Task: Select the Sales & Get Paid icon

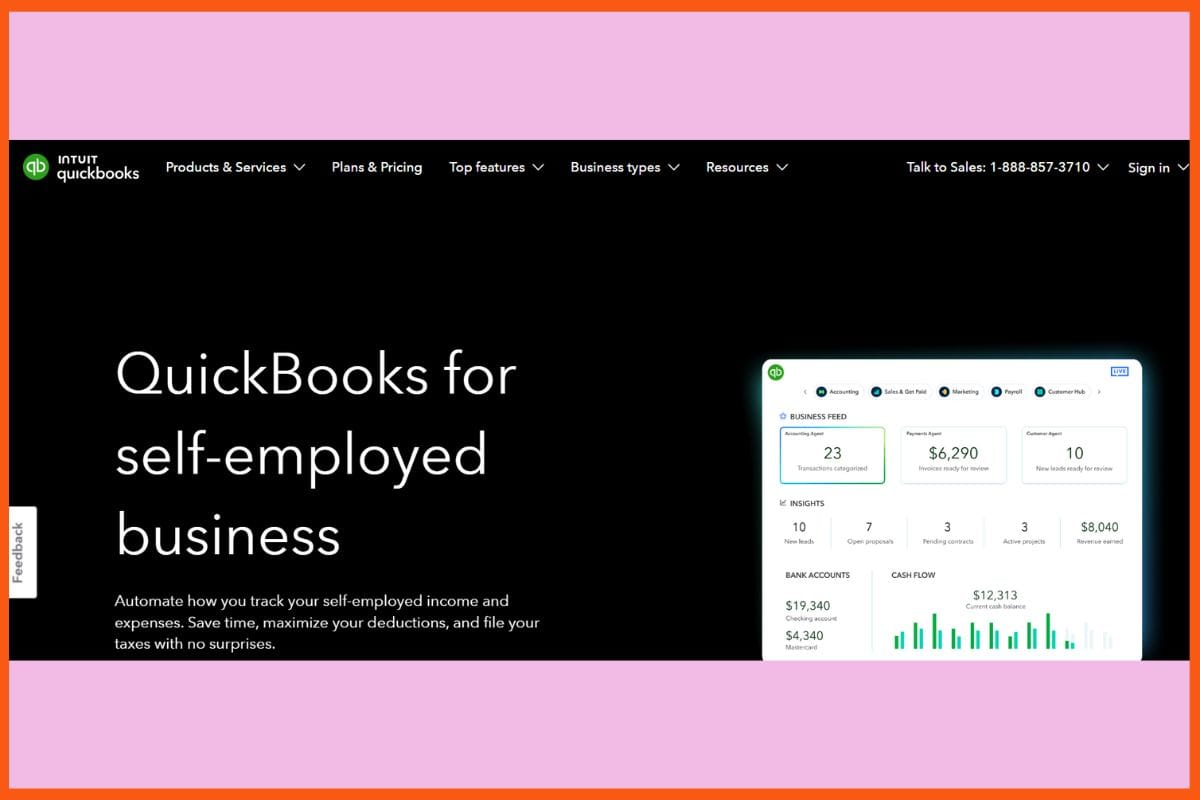Action: tap(876, 391)
